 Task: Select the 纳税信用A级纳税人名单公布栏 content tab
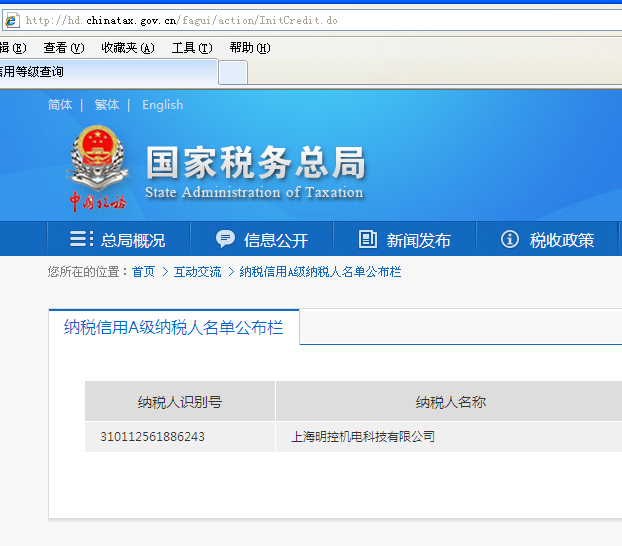click(x=174, y=327)
